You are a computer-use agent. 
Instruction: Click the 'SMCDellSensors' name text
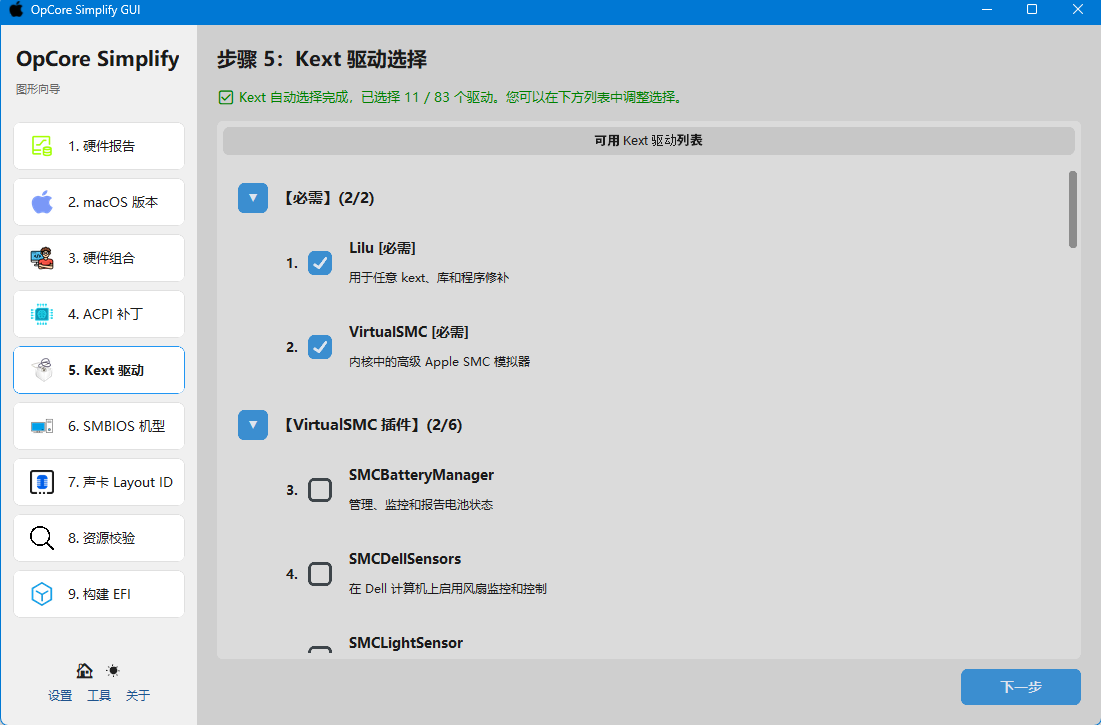[x=405, y=559]
